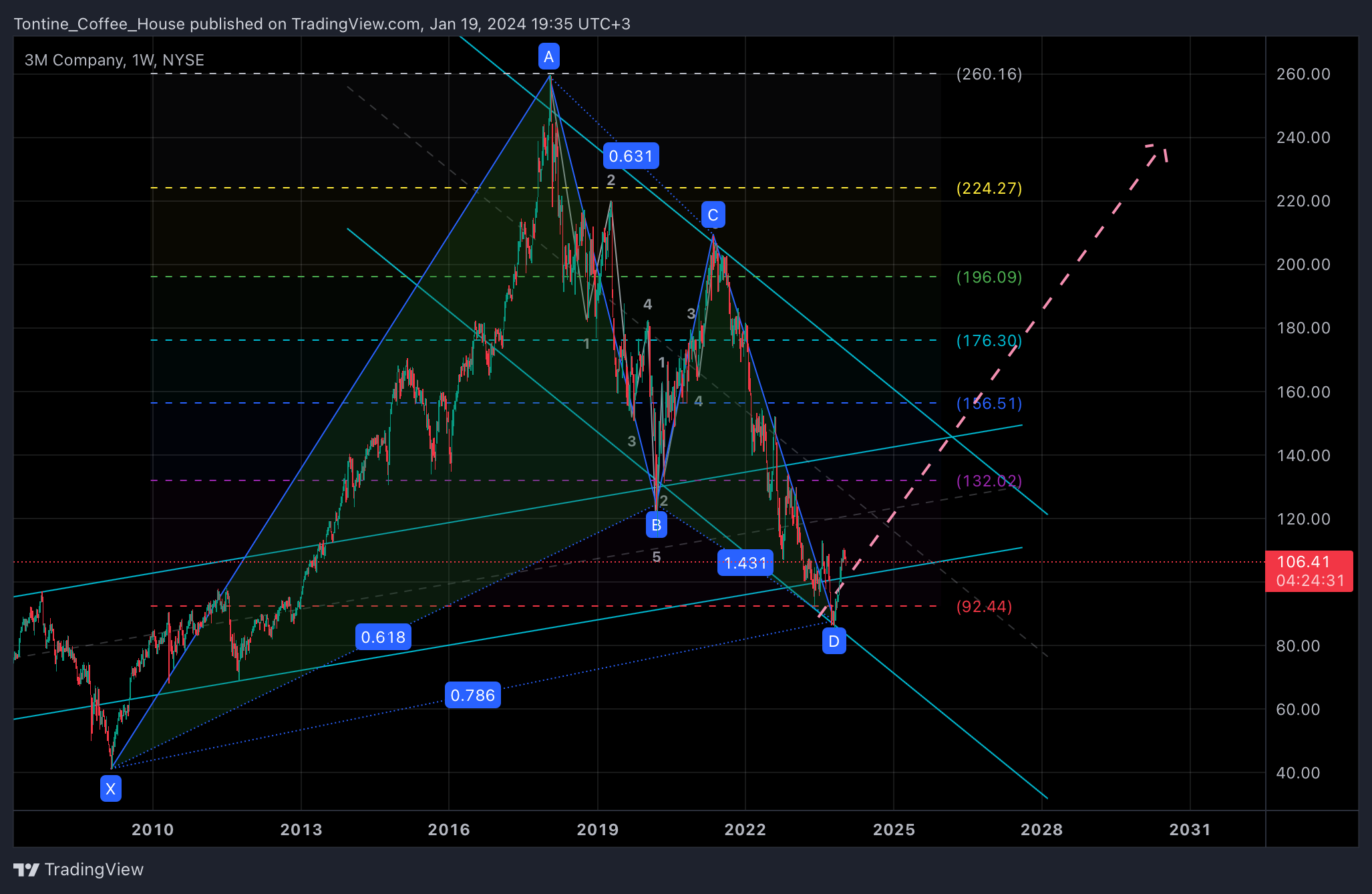Click the 260.00 price axis label

1303,73
